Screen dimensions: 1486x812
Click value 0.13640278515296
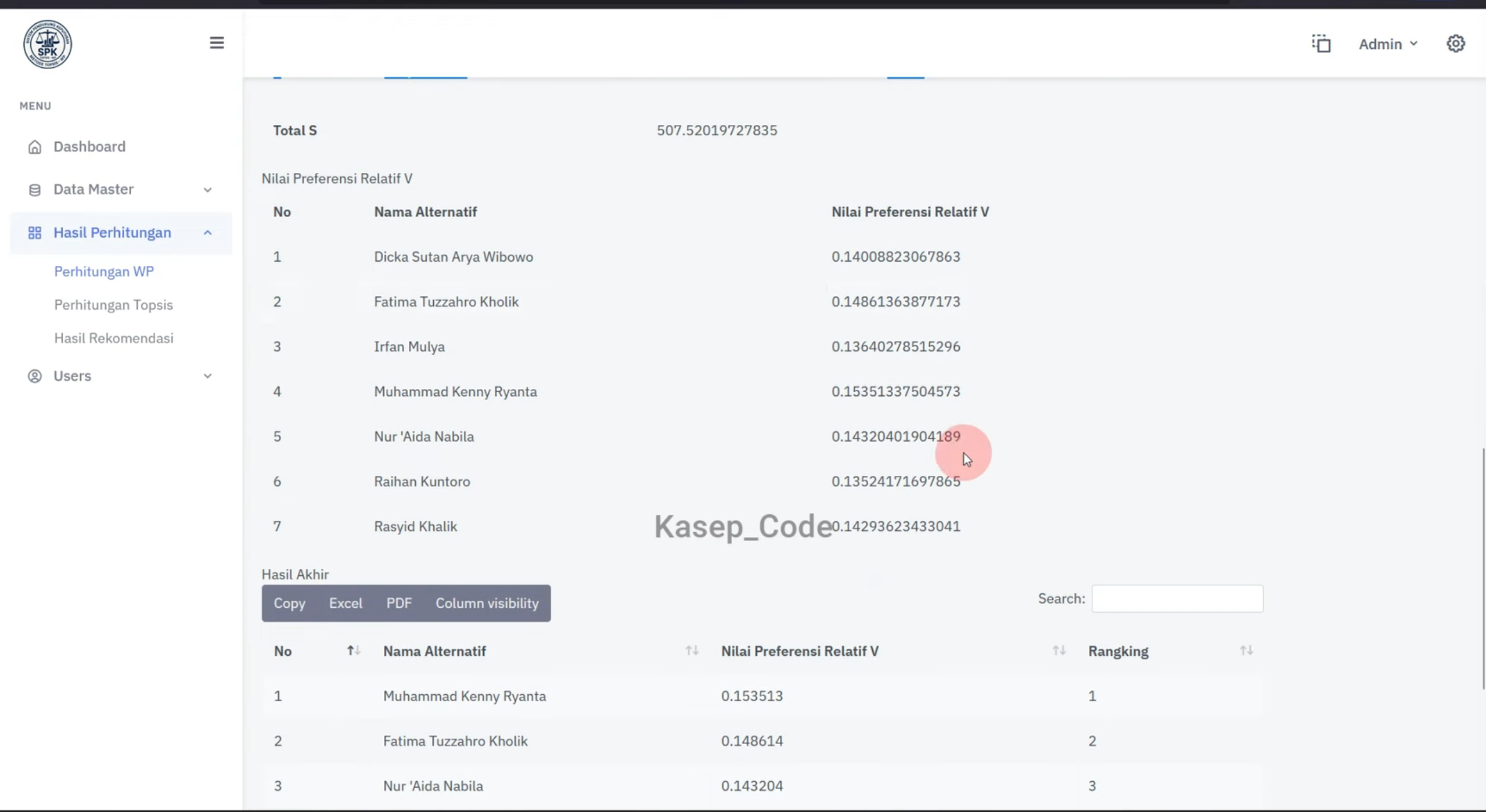pos(895,347)
